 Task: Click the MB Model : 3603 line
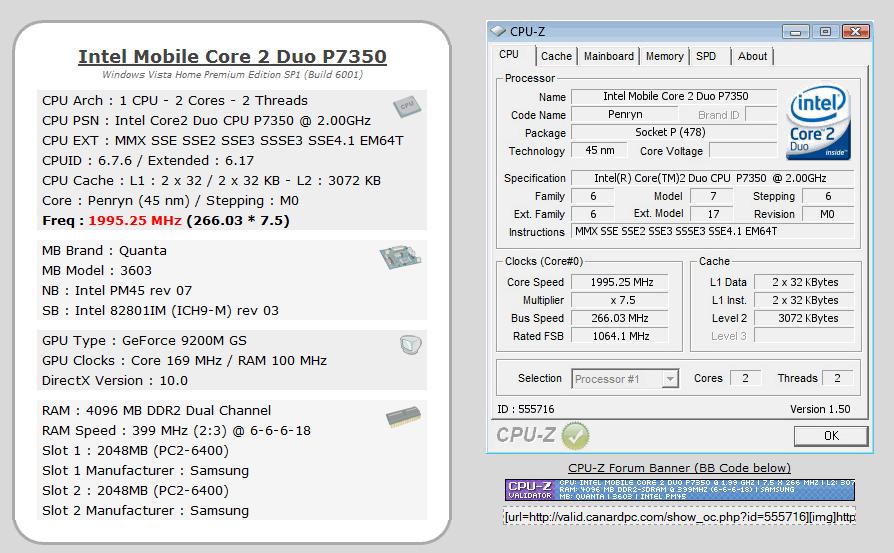pos(97,271)
